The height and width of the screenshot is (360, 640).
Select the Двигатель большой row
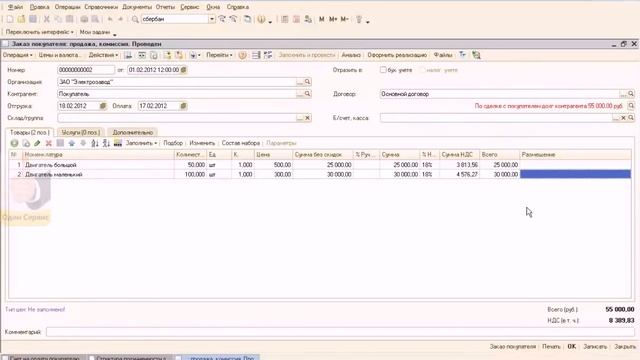pyautogui.click(x=320, y=165)
